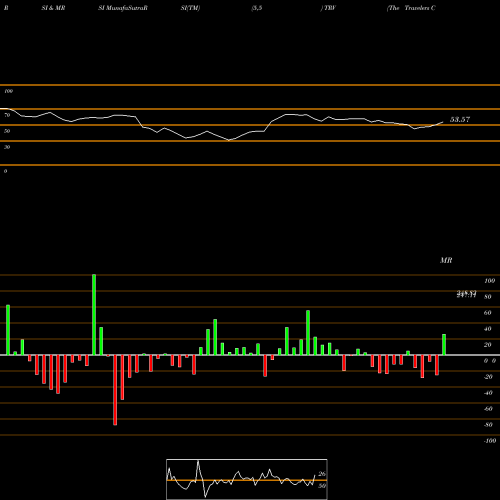The width and height of the screenshot is (500, 500).
Task: Click the -80 label on MR axis
Action: coord(488,425)
